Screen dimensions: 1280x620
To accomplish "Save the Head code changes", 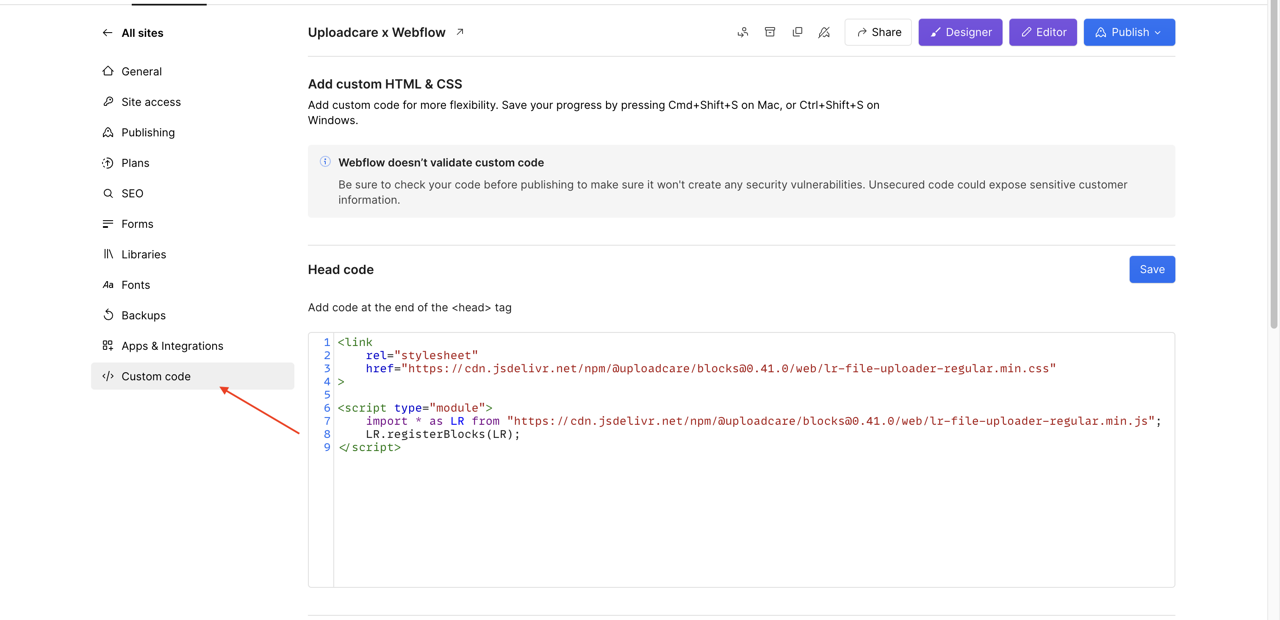I will click(x=1152, y=269).
